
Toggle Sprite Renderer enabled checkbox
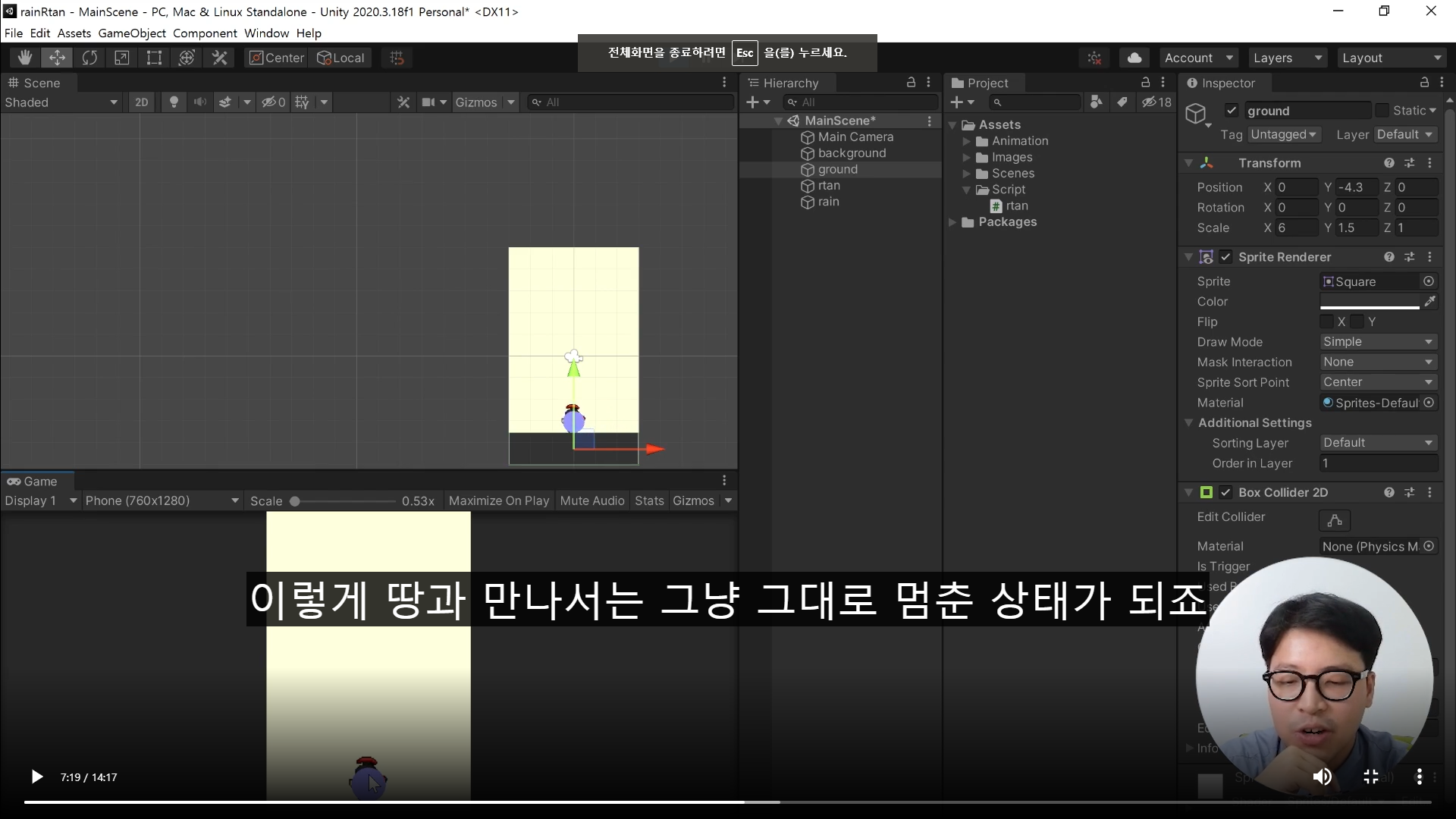pyautogui.click(x=1225, y=257)
